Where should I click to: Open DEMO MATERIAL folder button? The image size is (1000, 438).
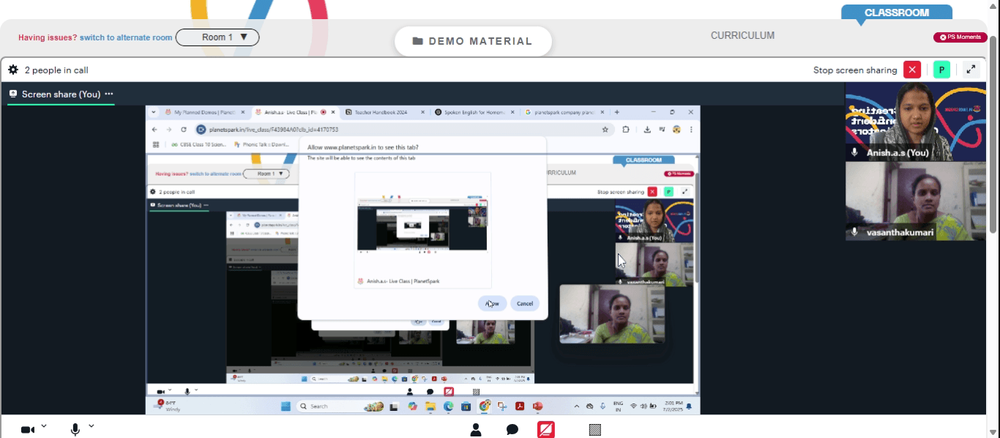pos(473,41)
